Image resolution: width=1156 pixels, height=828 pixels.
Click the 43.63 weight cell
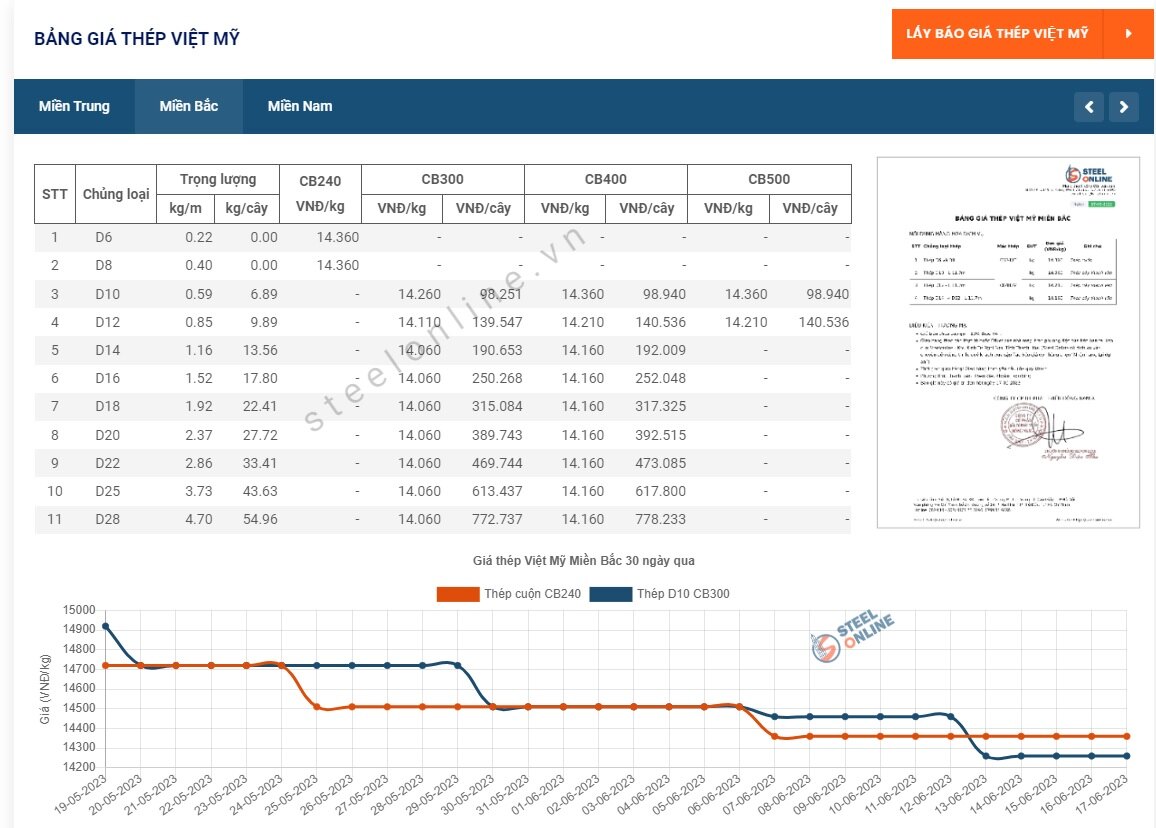[x=260, y=491]
